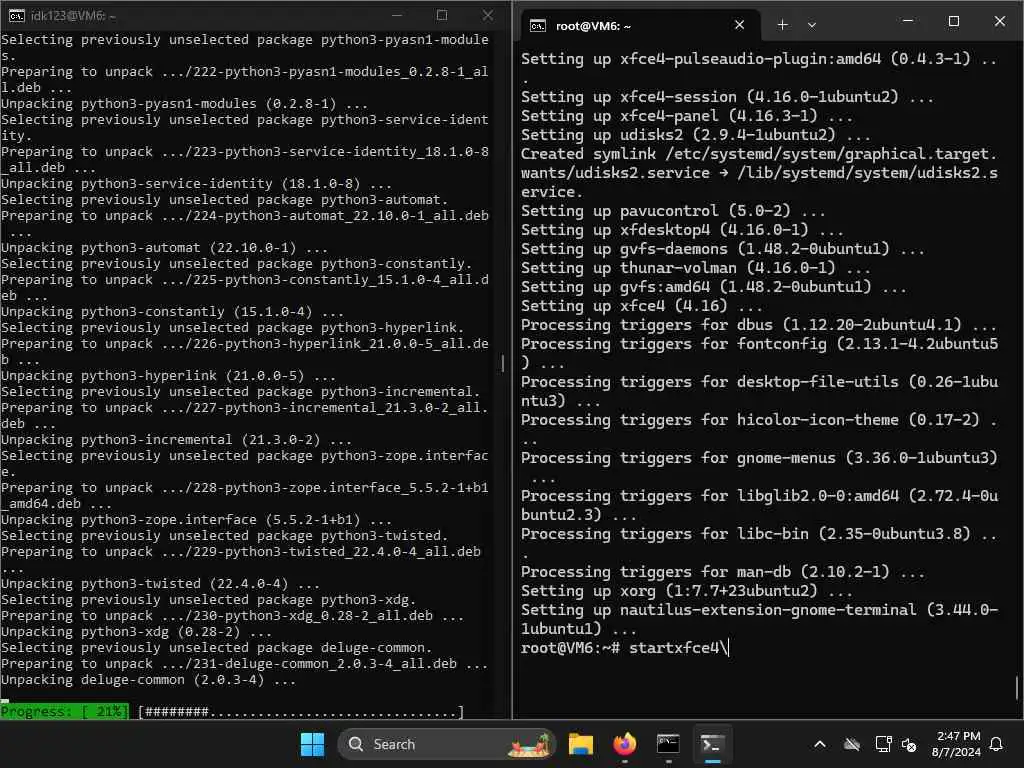Click 'Unpacking python3-twisted' line

[x=160, y=583]
